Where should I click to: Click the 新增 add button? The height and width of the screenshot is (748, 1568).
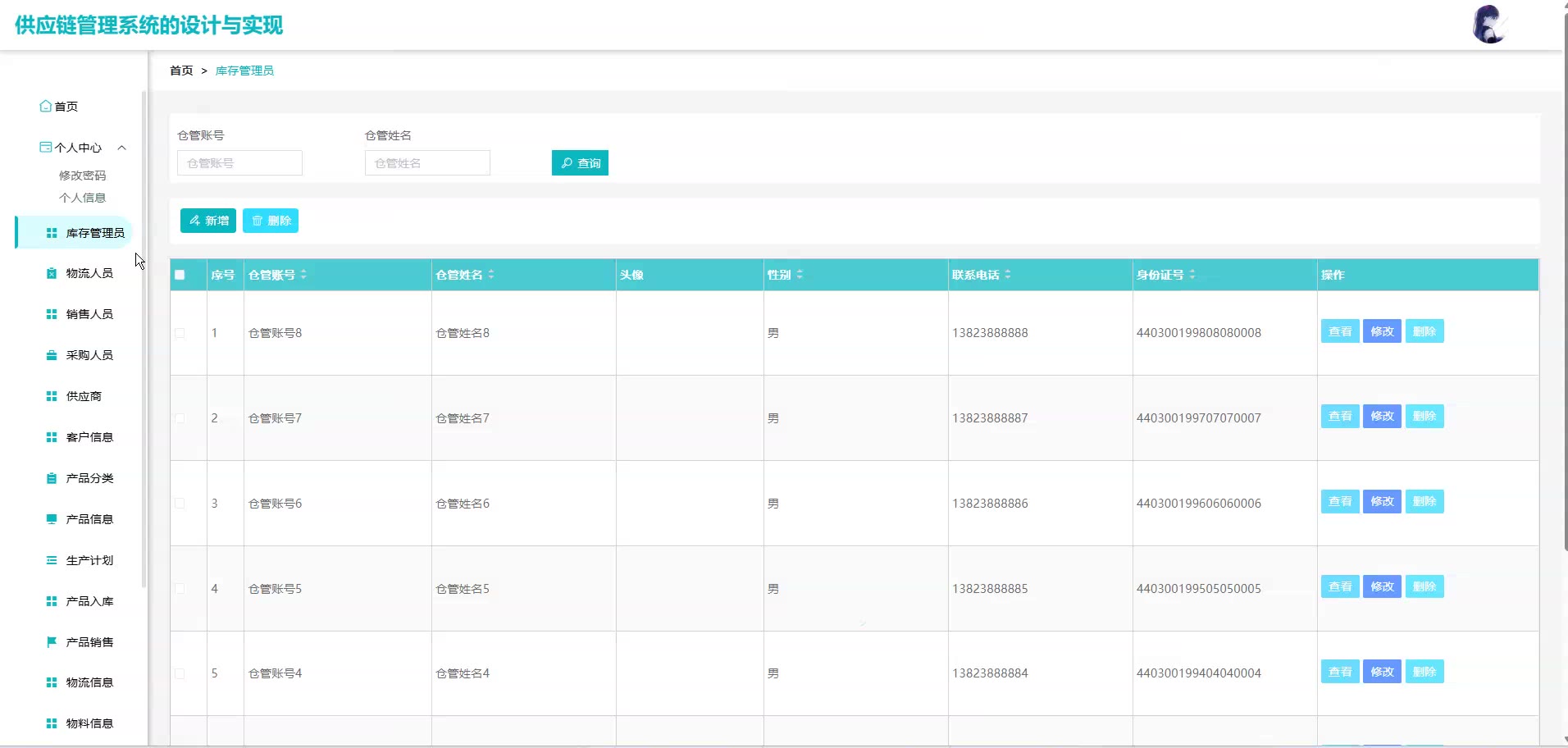point(208,221)
